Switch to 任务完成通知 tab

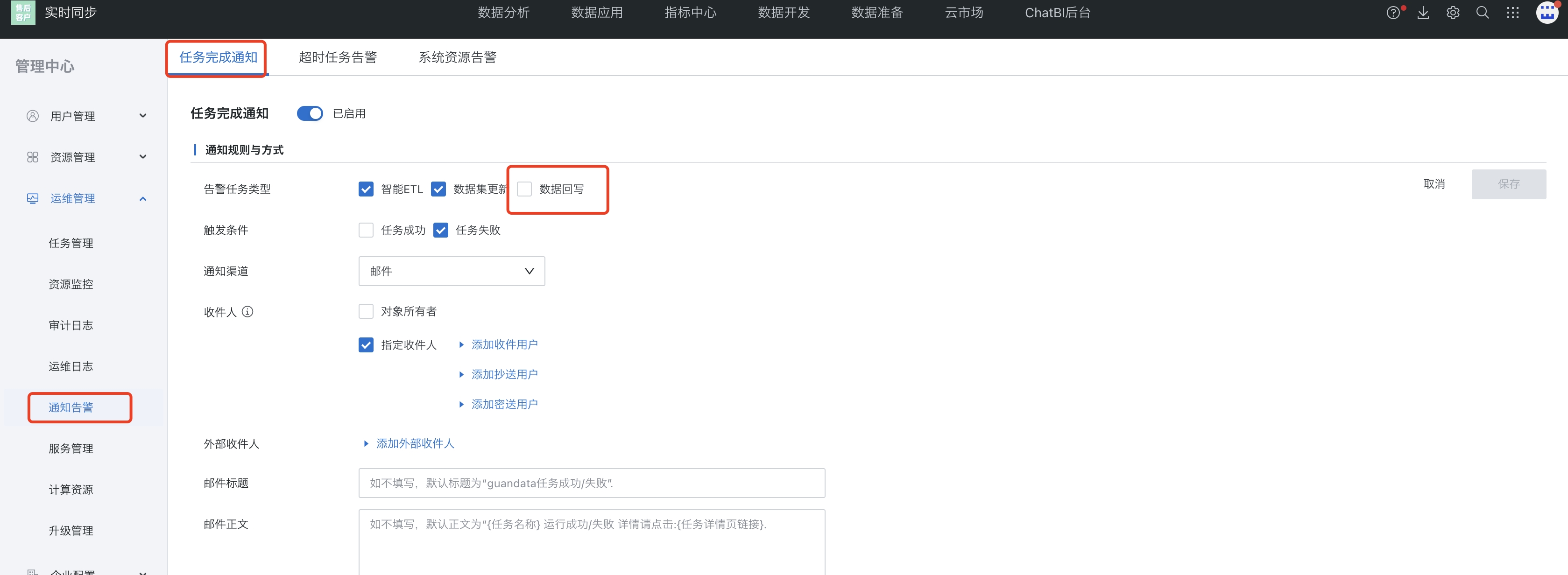point(218,57)
